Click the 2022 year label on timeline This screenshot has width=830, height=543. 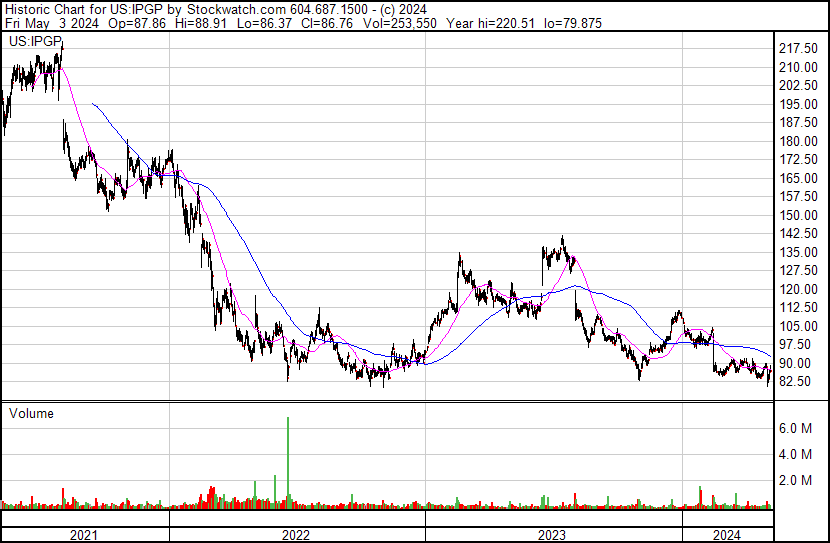tap(295, 535)
